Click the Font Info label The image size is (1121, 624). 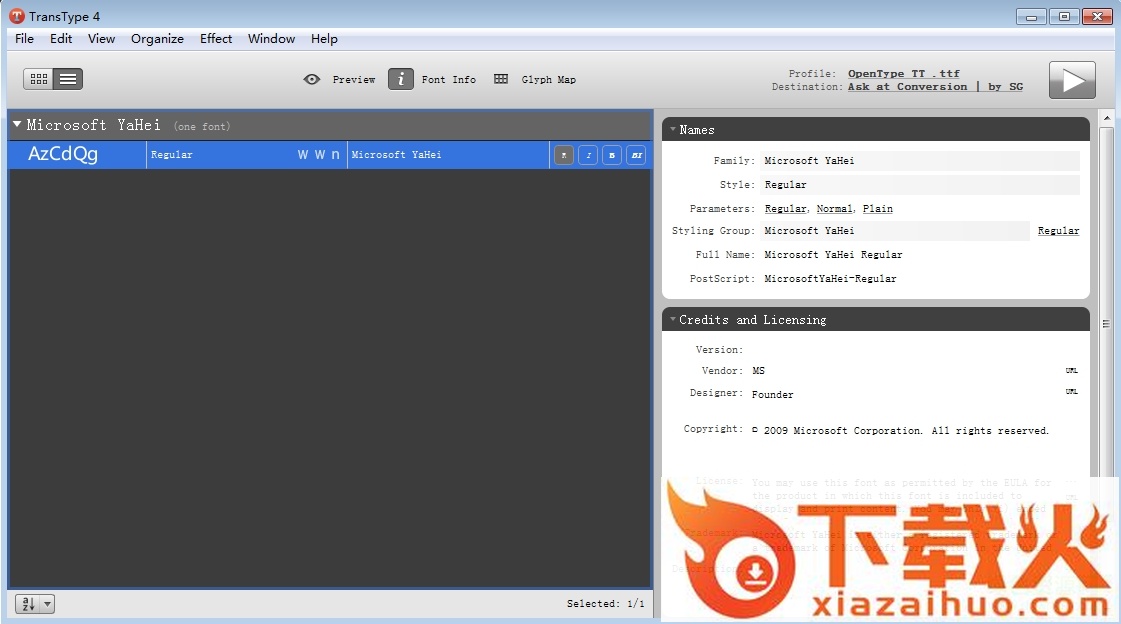tap(449, 79)
